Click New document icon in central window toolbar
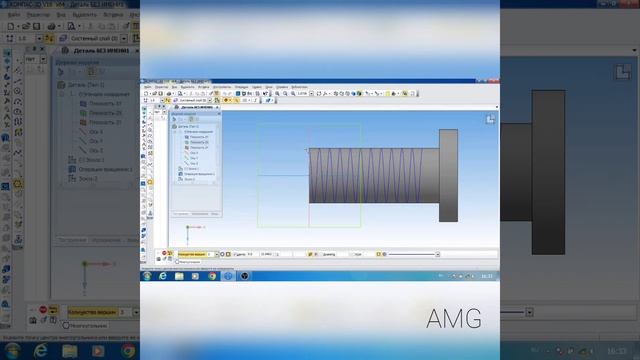This screenshot has width=640, height=360. pyautogui.click(x=146, y=93)
